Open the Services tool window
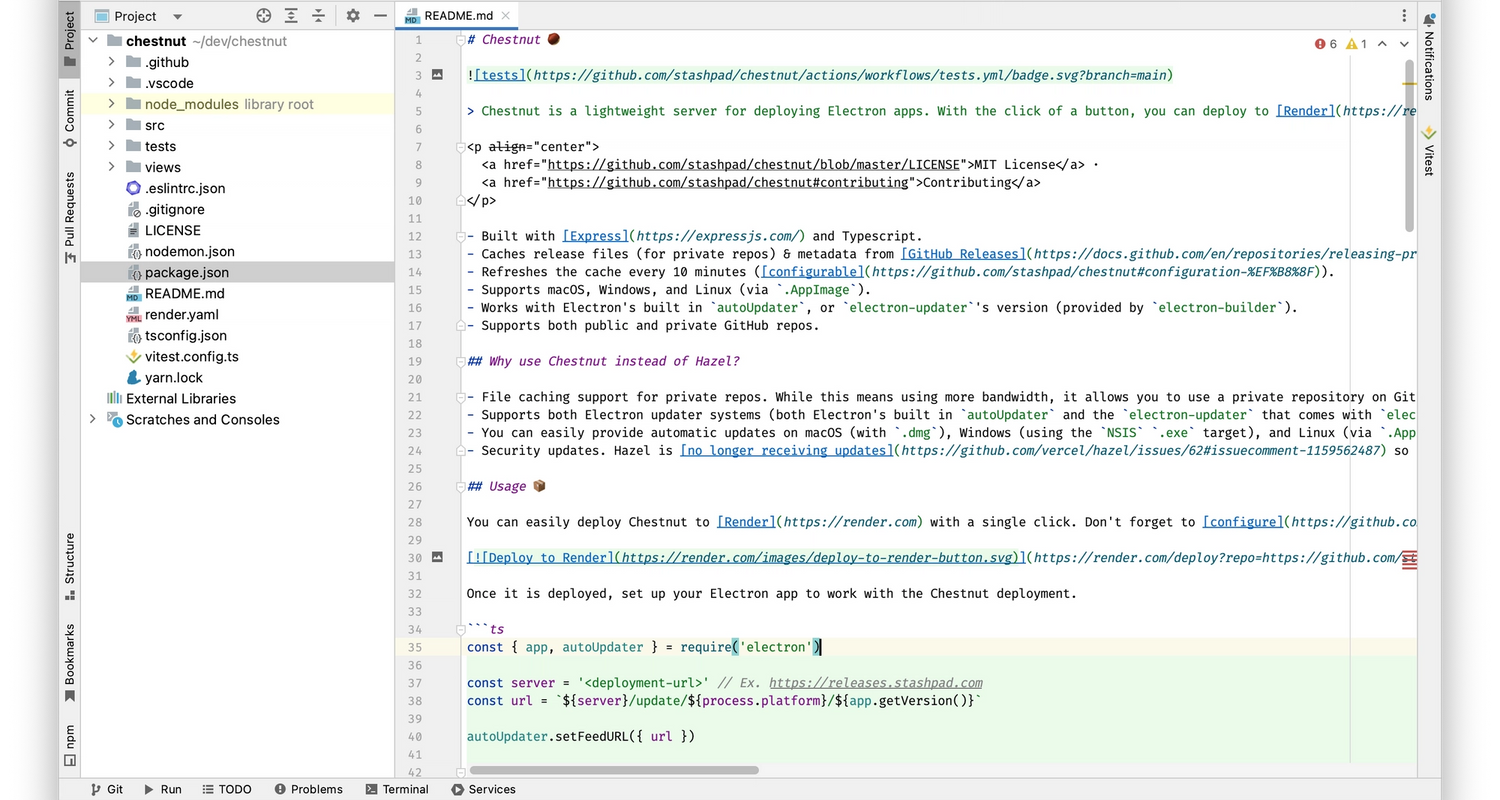Image resolution: width=1500 pixels, height=800 pixels. [483, 789]
